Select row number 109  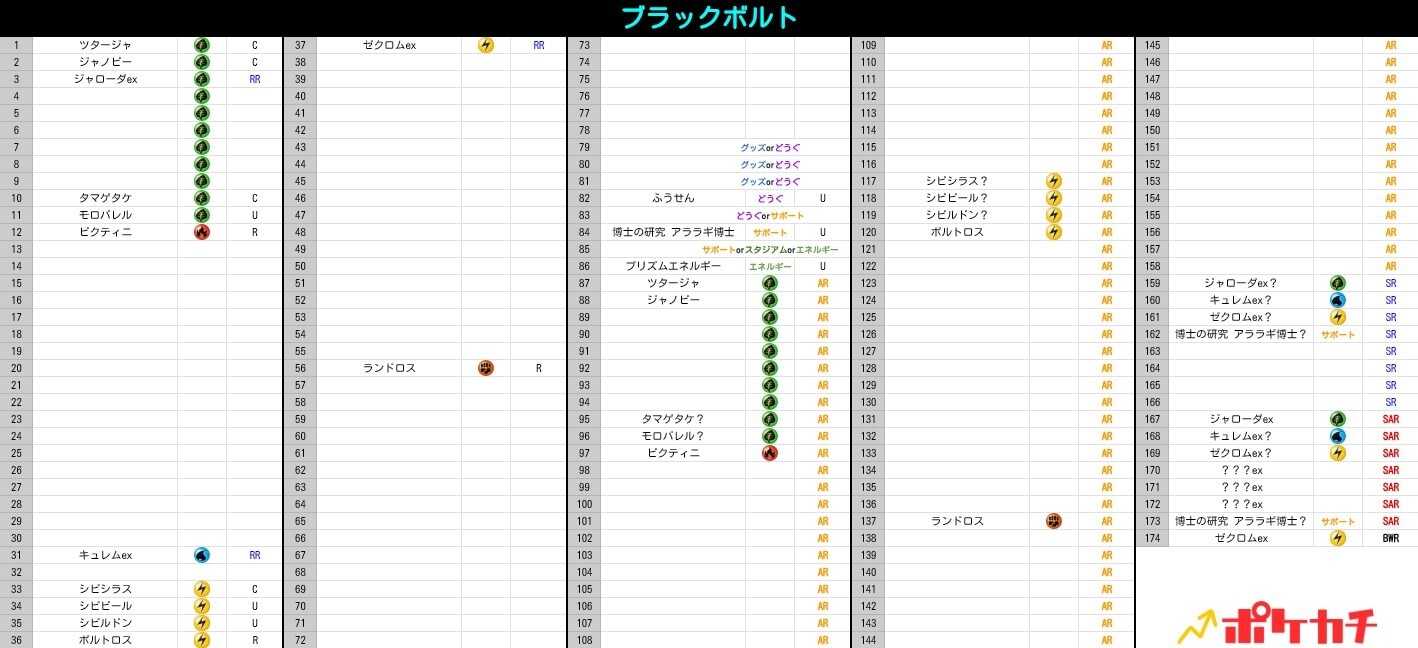click(868, 45)
